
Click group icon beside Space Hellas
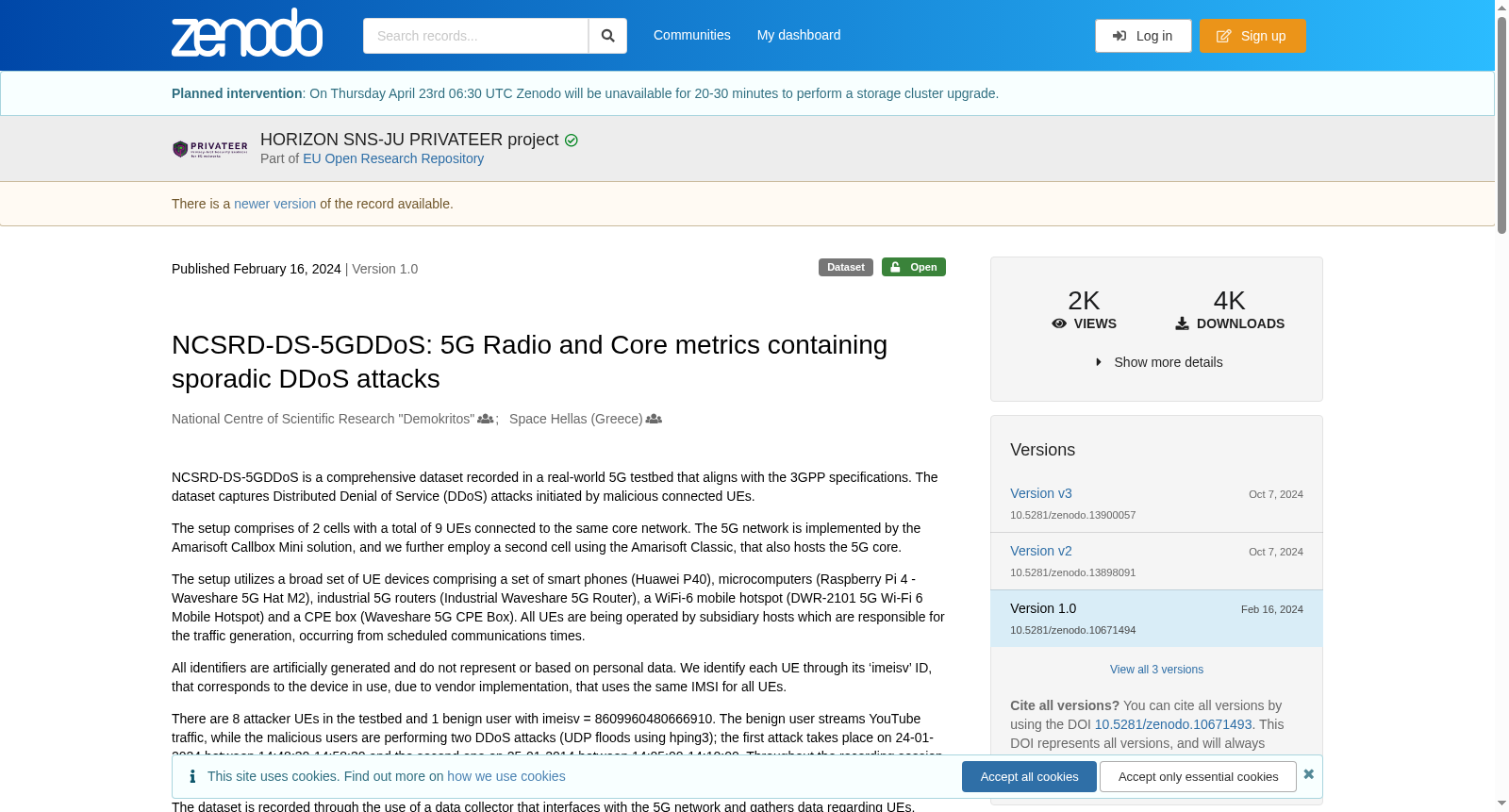(654, 419)
